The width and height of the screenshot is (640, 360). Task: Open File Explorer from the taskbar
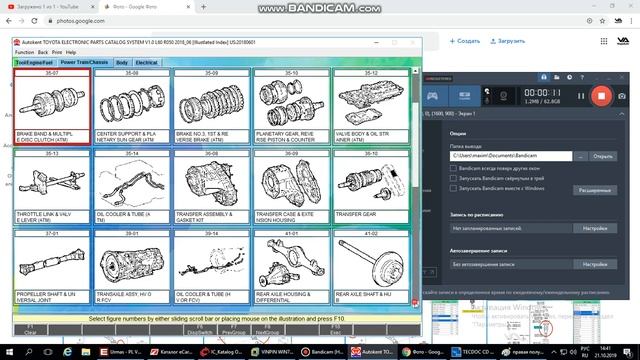[x=86, y=352]
